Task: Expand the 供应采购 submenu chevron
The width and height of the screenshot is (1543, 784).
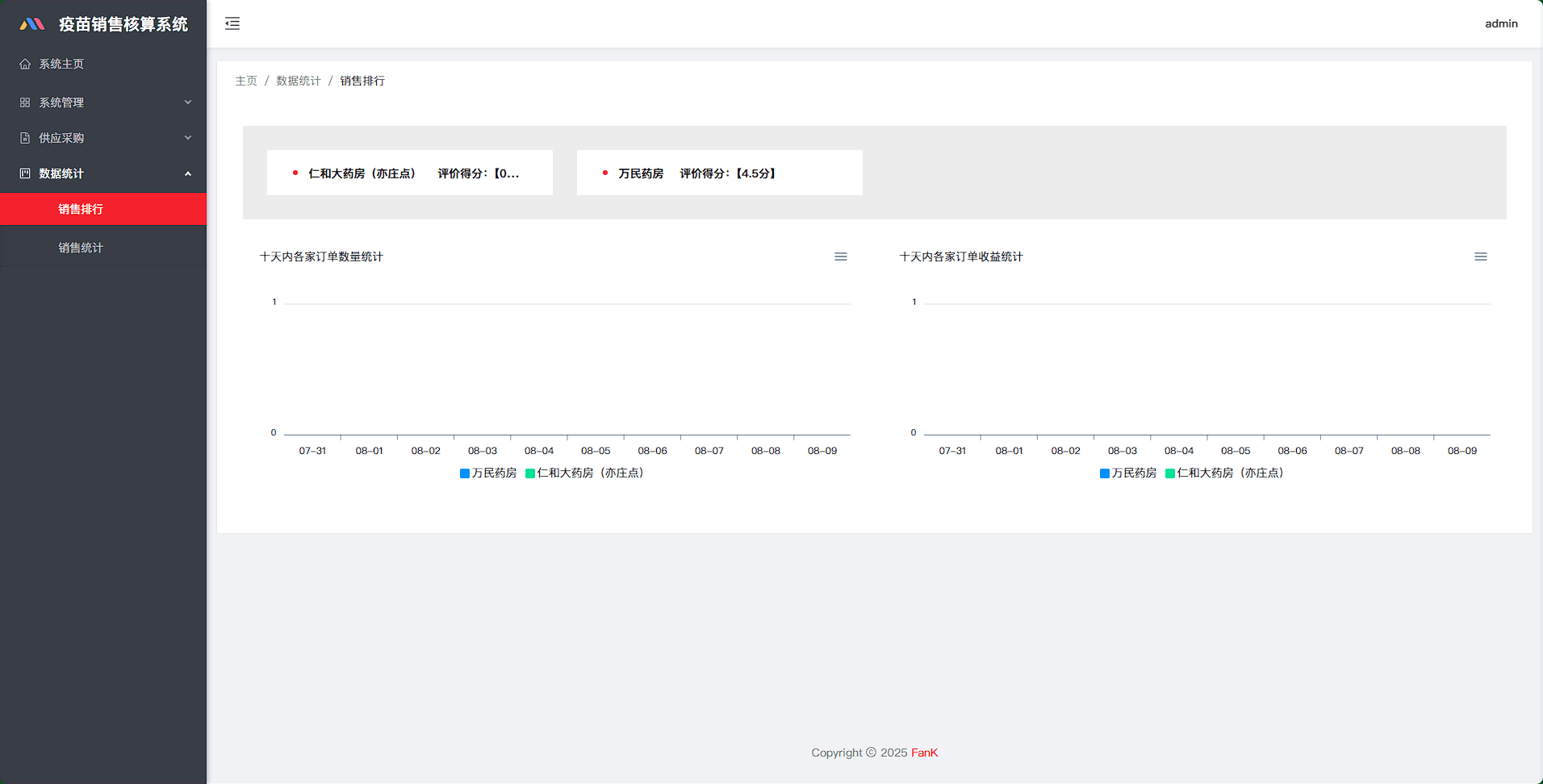Action: coord(188,138)
